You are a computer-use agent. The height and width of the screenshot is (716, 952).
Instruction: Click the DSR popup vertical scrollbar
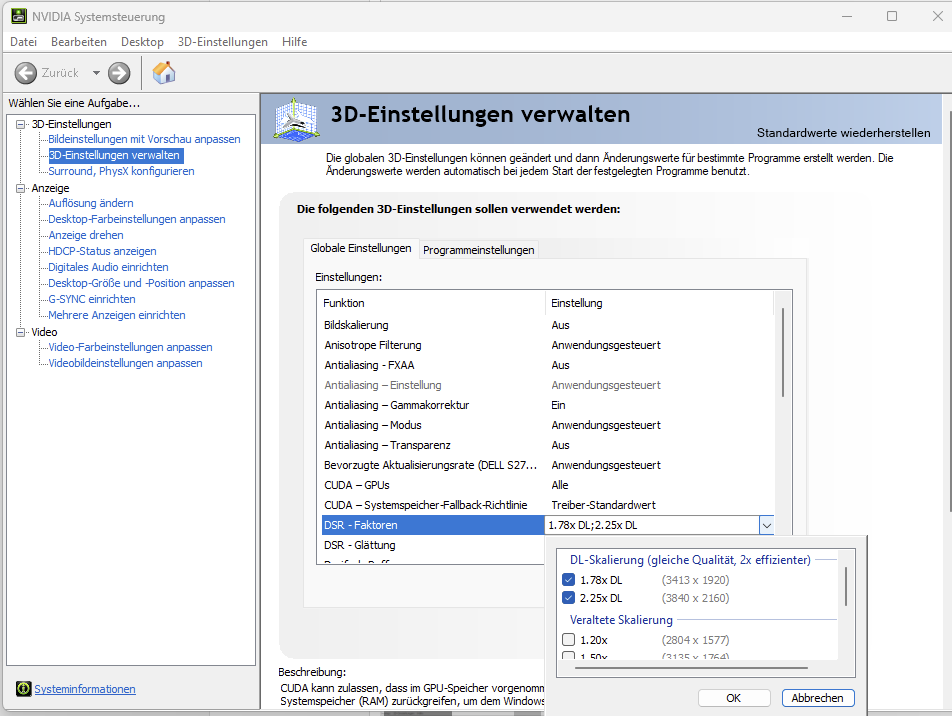pyautogui.click(x=846, y=587)
